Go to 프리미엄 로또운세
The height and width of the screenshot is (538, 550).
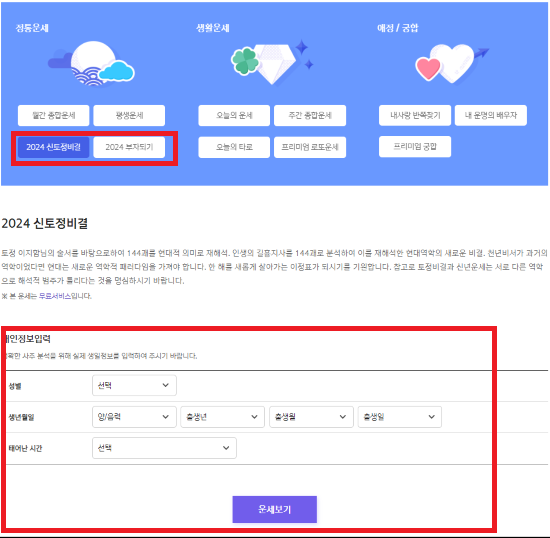click(x=310, y=147)
